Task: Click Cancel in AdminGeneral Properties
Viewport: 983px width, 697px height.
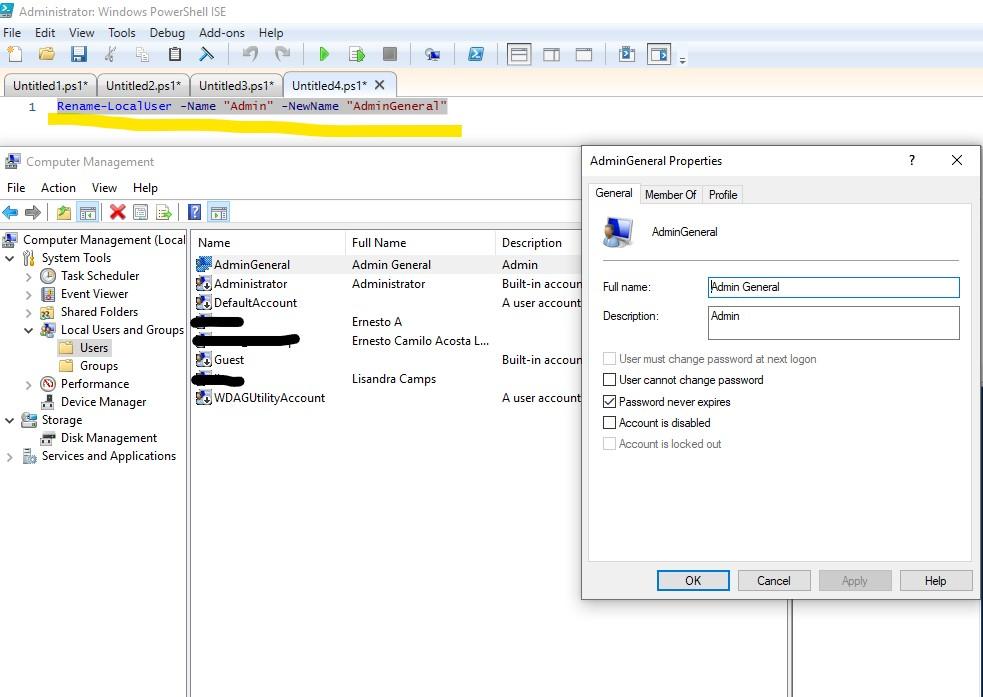Action: (x=774, y=580)
